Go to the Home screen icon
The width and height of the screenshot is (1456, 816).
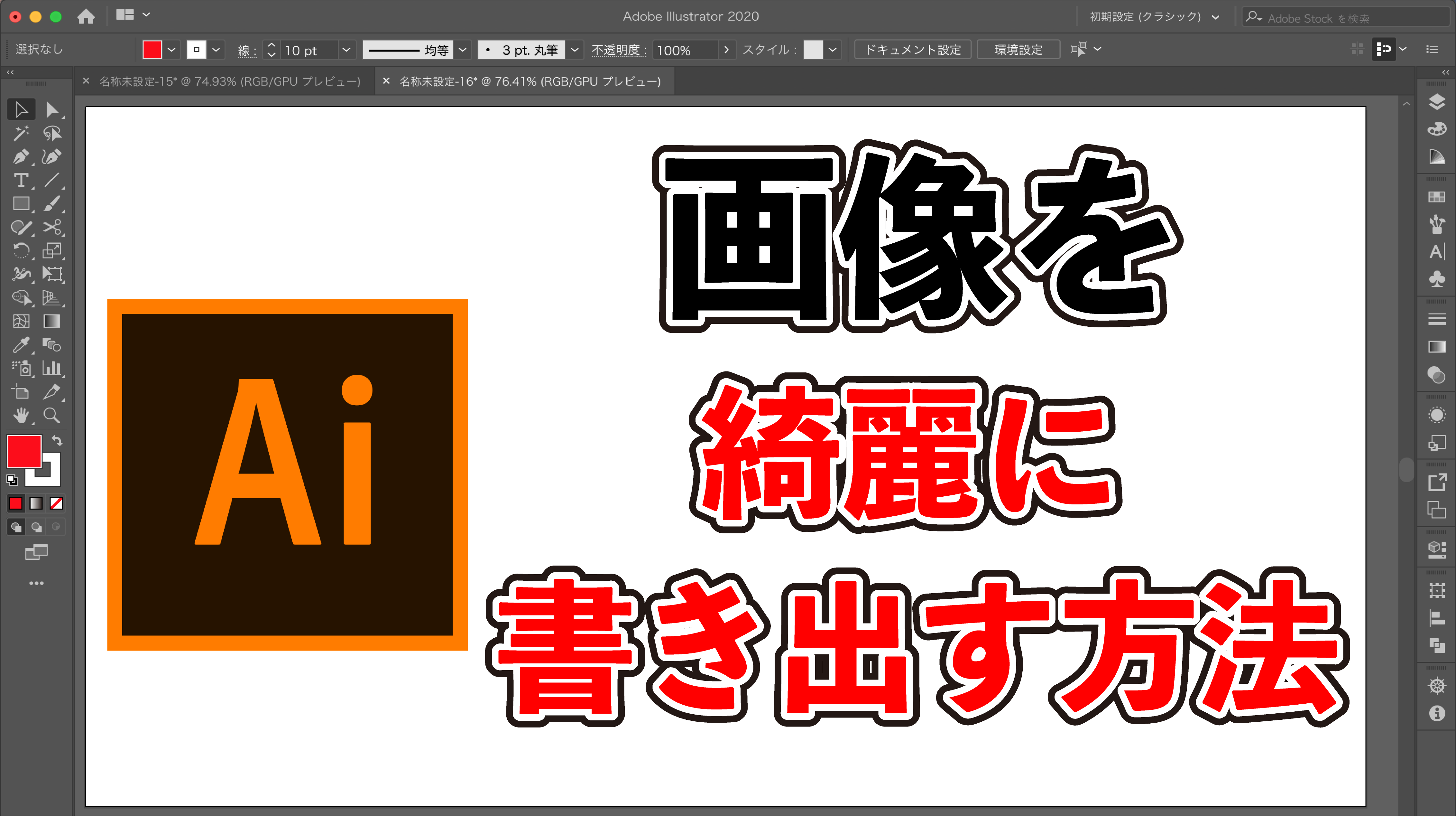coord(86,16)
